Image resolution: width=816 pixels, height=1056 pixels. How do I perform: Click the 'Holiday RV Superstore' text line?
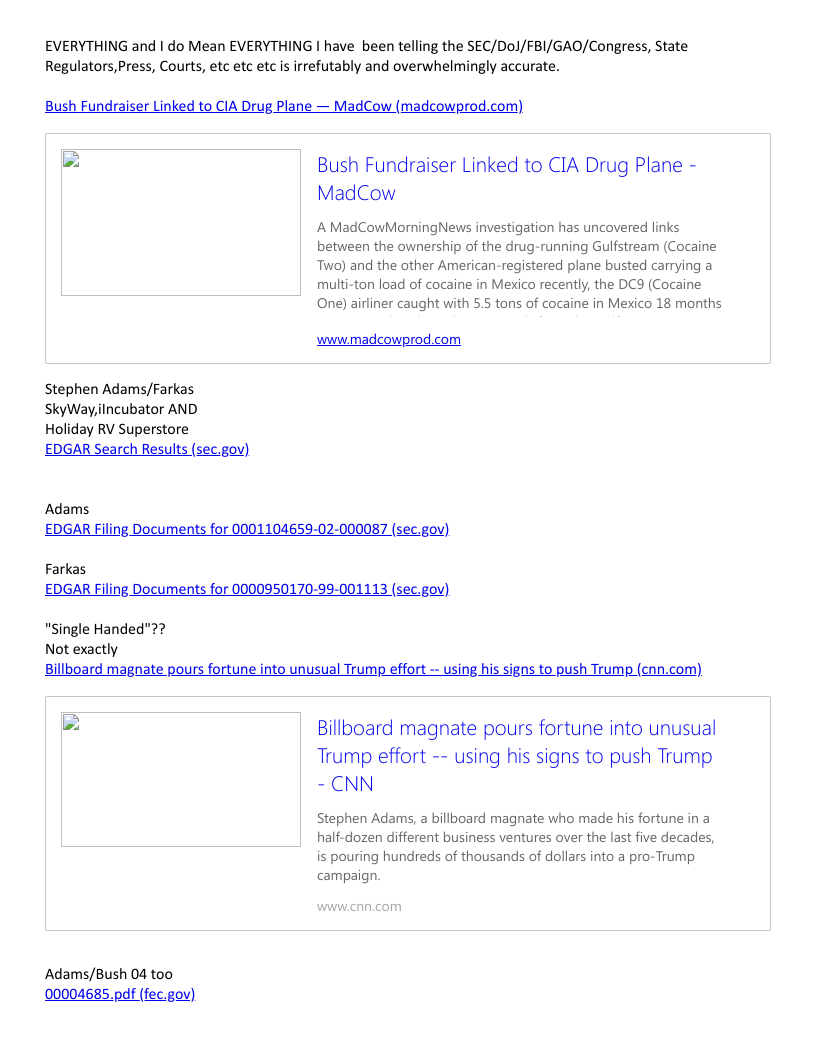click(117, 429)
